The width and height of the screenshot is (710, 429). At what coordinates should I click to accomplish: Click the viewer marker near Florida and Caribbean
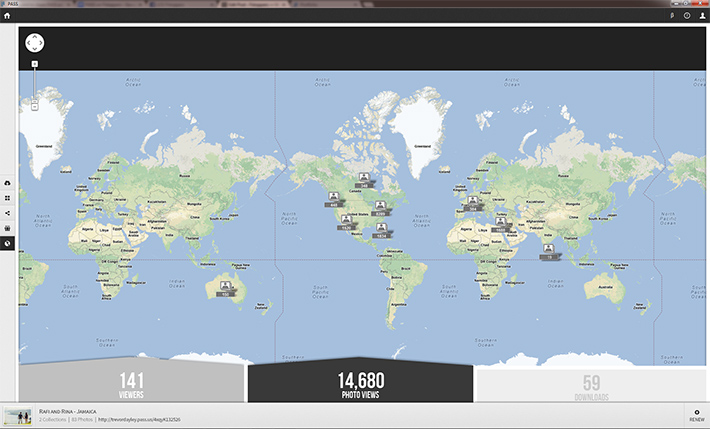click(x=382, y=231)
